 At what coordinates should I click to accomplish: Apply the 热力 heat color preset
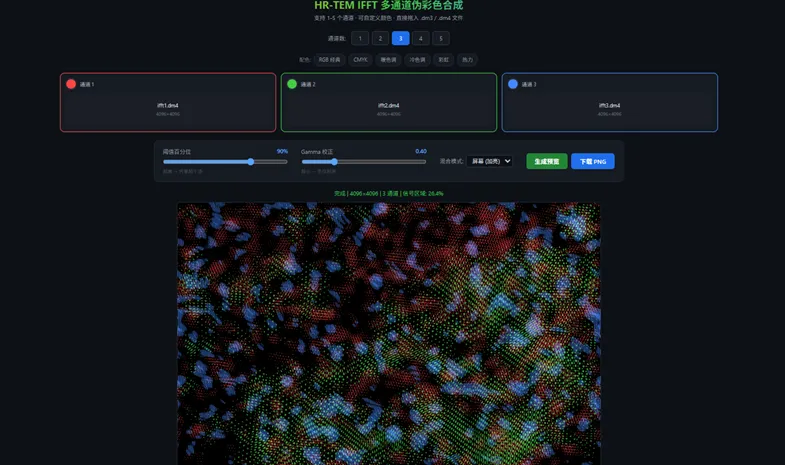[x=467, y=60]
